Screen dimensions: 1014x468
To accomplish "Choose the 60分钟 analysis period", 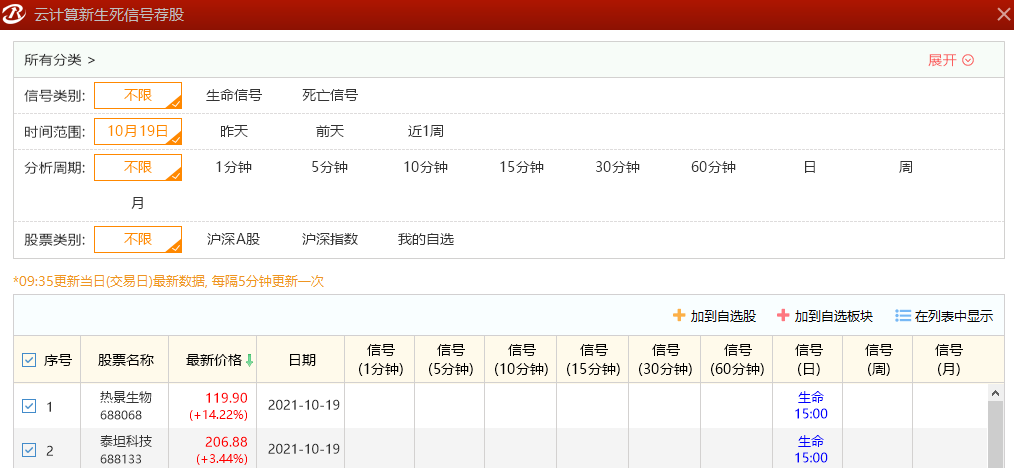I will (x=713, y=167).
